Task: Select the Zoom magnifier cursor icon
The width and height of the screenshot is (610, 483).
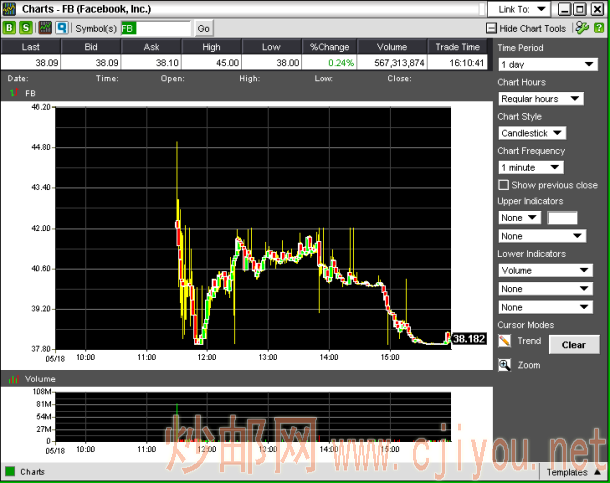Action: pos(504,365)
